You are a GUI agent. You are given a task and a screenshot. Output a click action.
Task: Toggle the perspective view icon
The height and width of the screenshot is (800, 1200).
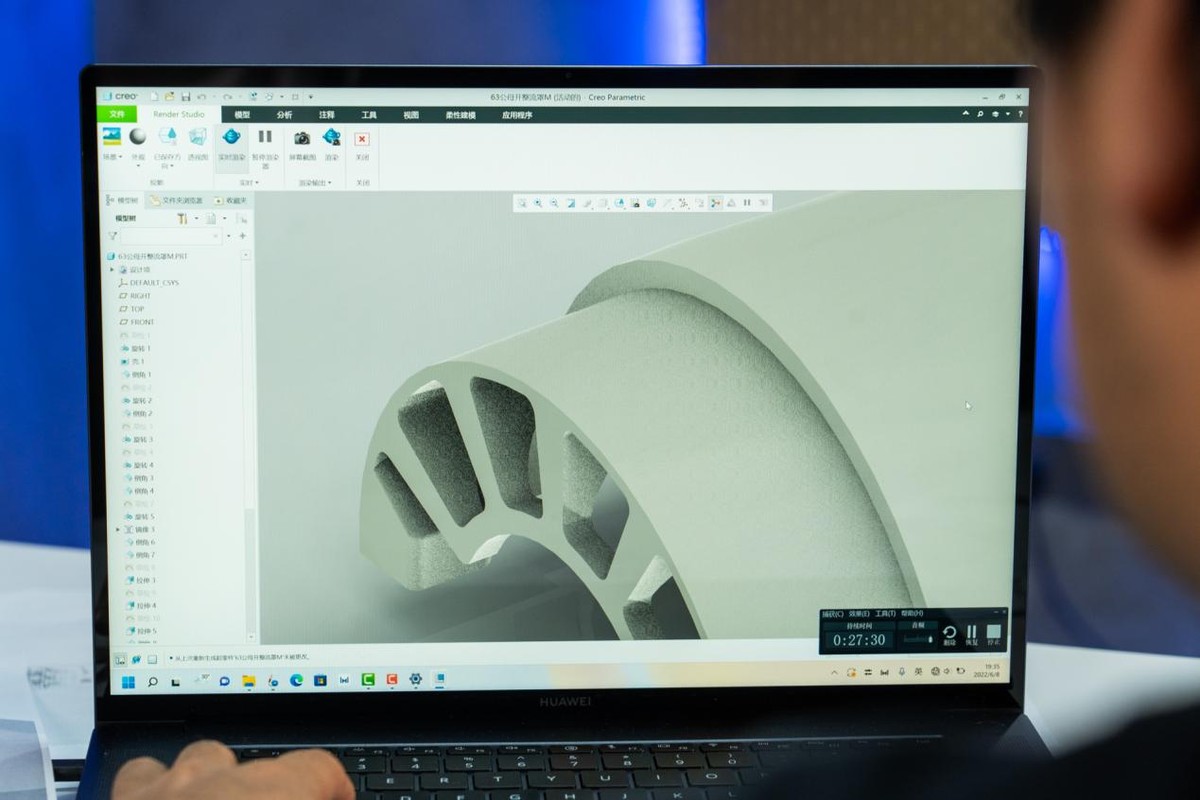pos(198,137)
